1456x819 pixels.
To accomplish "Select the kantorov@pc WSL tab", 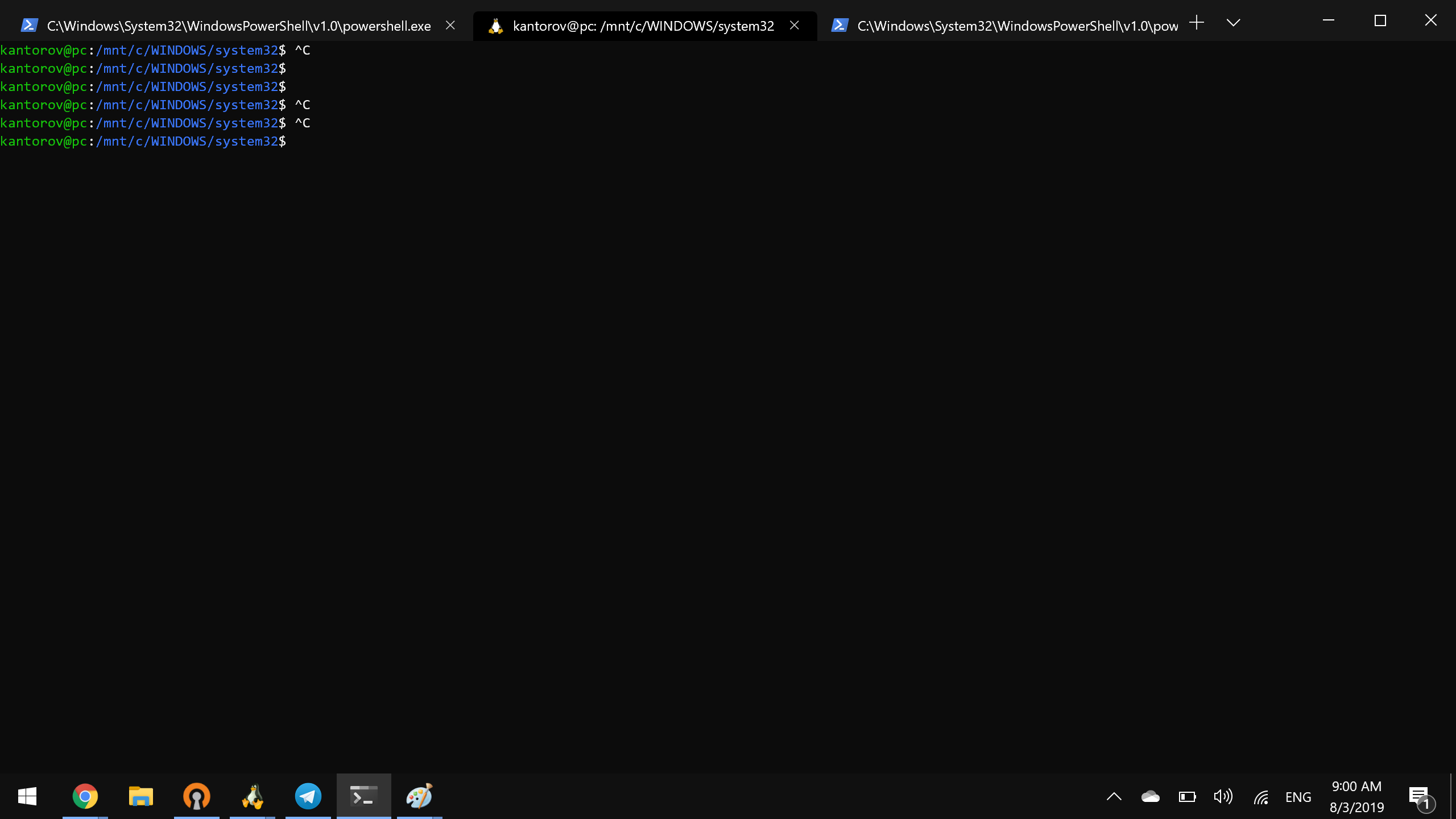I will (x=643, y=26).
